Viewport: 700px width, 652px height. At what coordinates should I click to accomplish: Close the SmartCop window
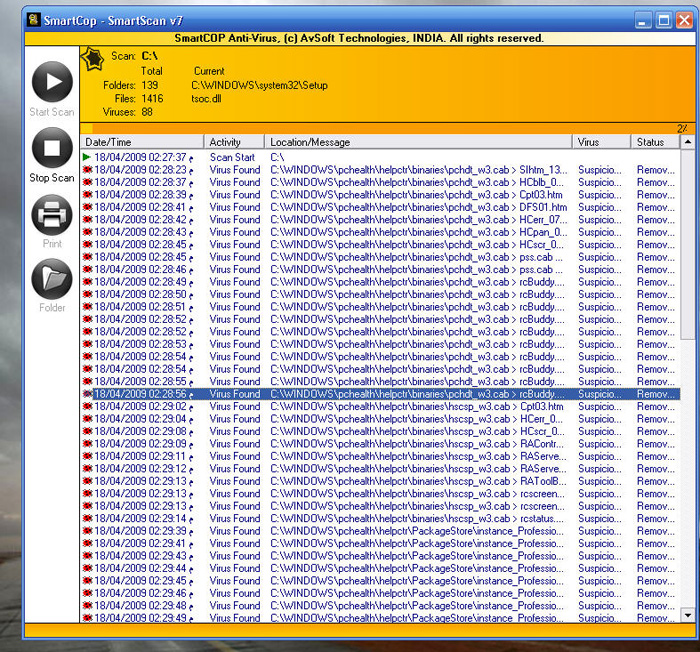click(684, 21)
